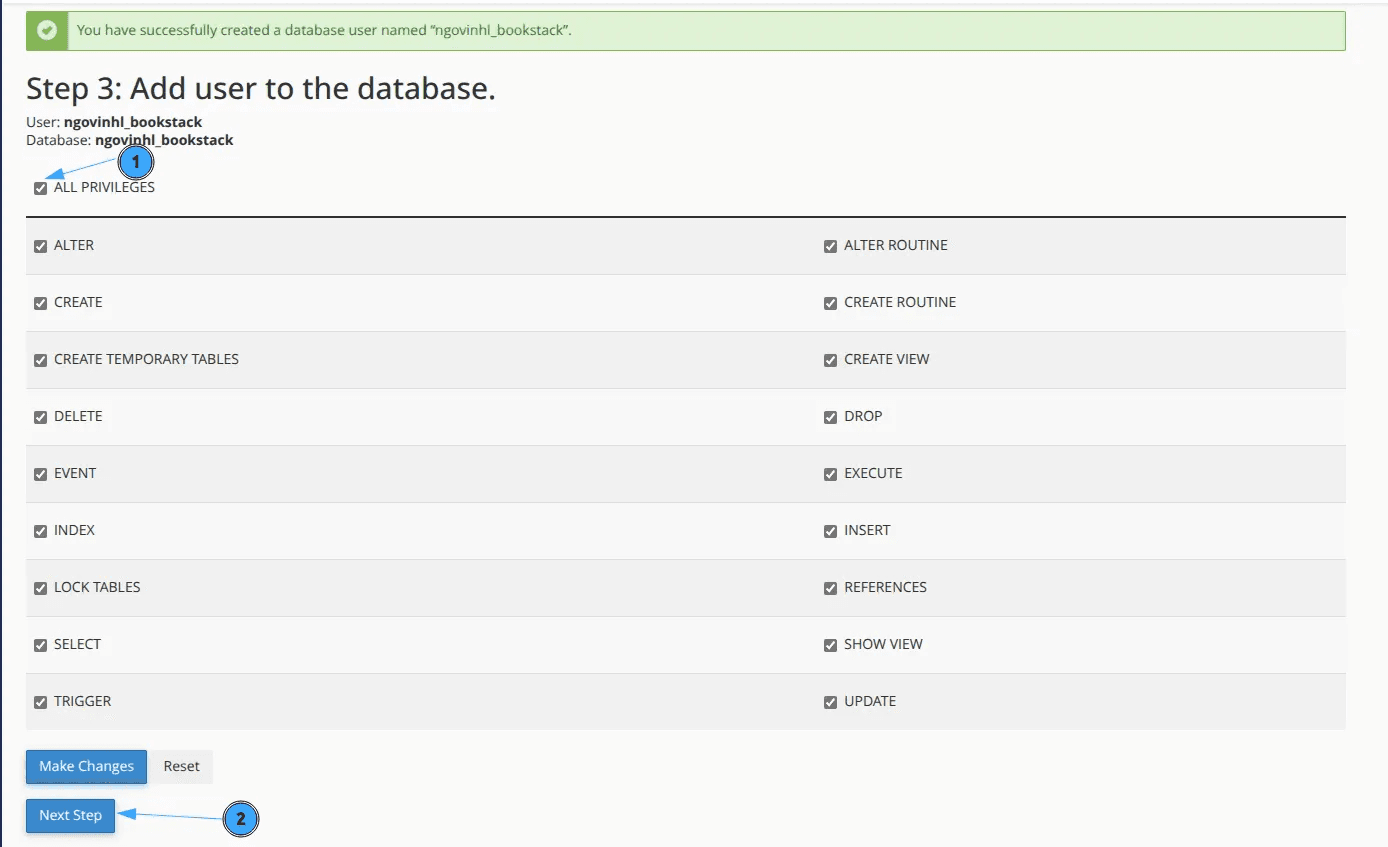Disable the DROP privilege checkbox
The height and width of the screenshot is (847, 1388).
point(830,417)
